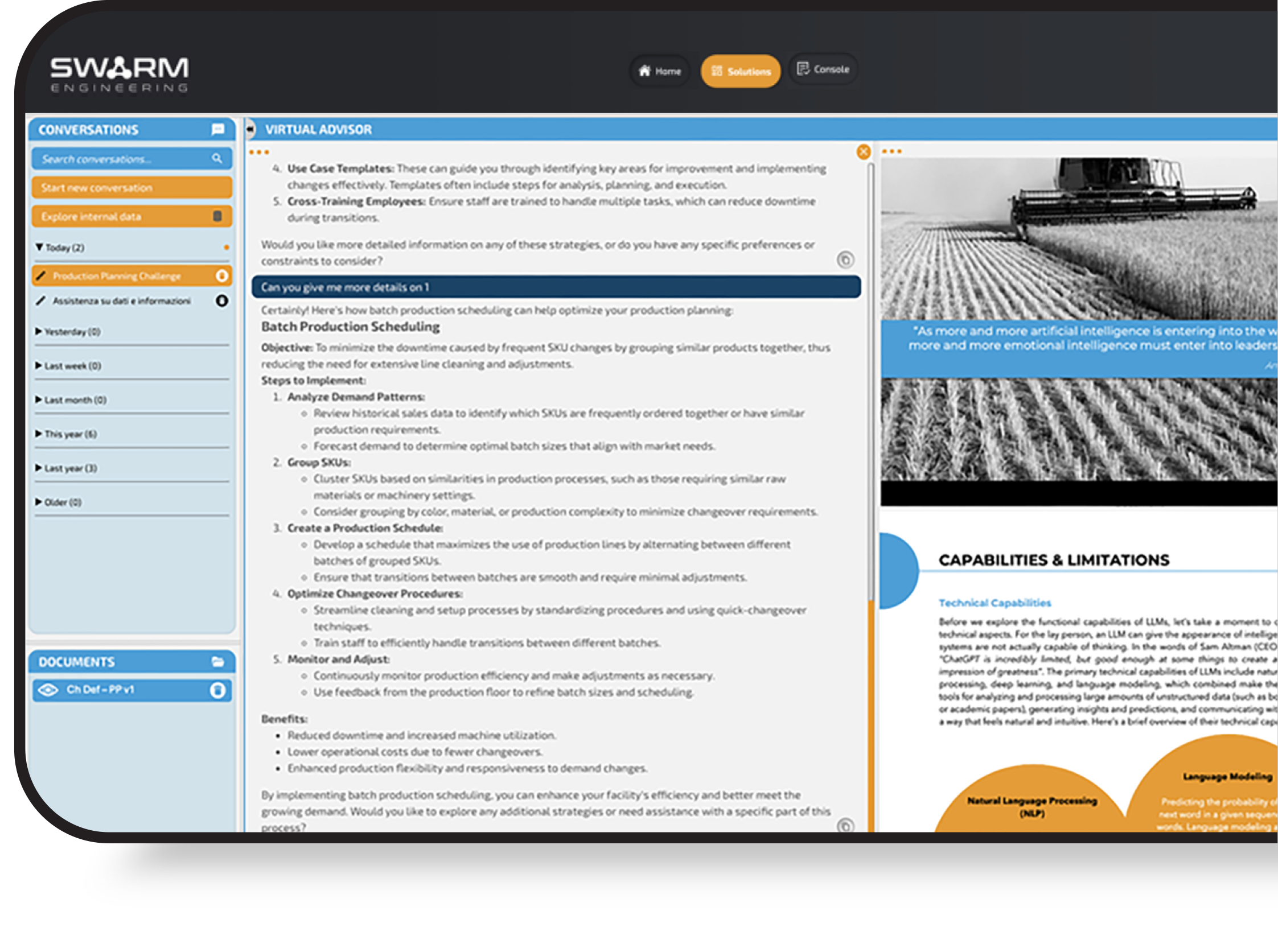Click the orange close icon on chat panel
This screenshot has height=952, width=1278.
click(863, 151)
